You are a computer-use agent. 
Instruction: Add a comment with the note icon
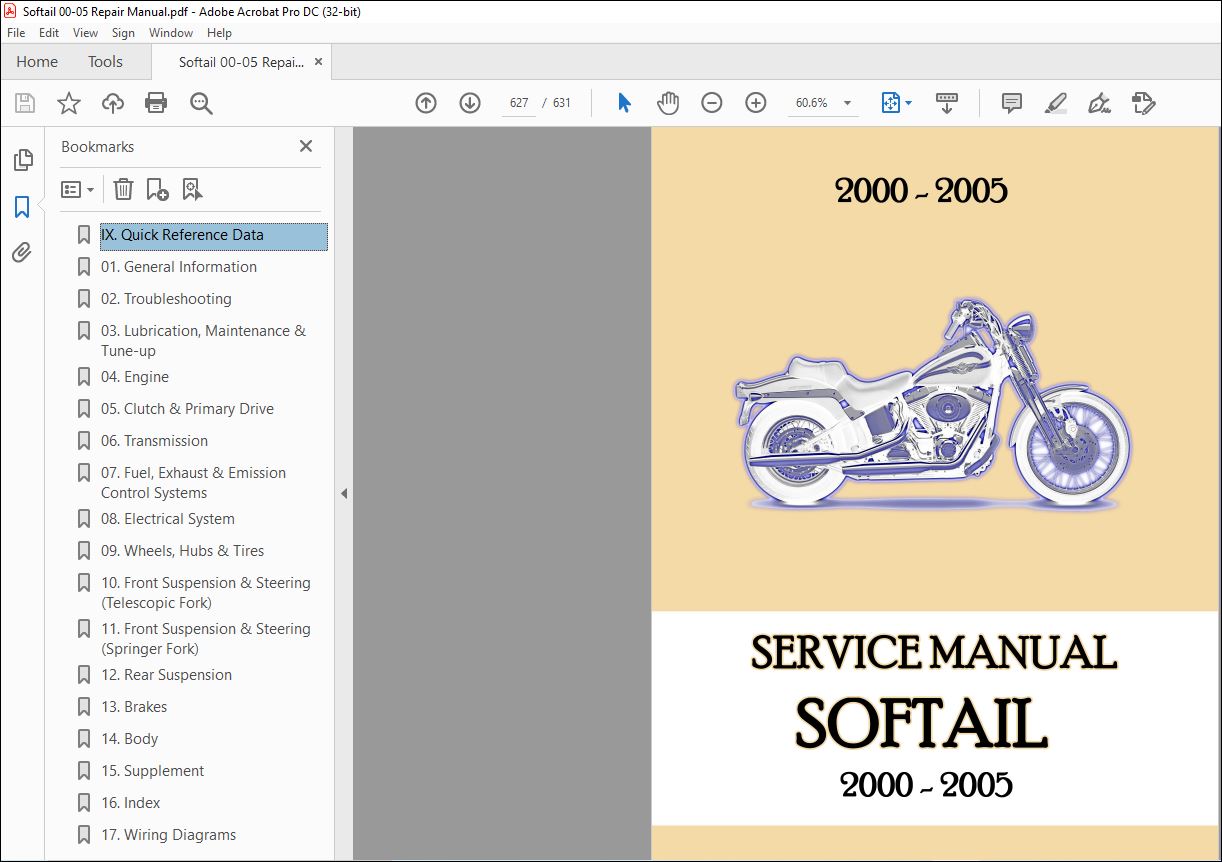pos(1012,103)
